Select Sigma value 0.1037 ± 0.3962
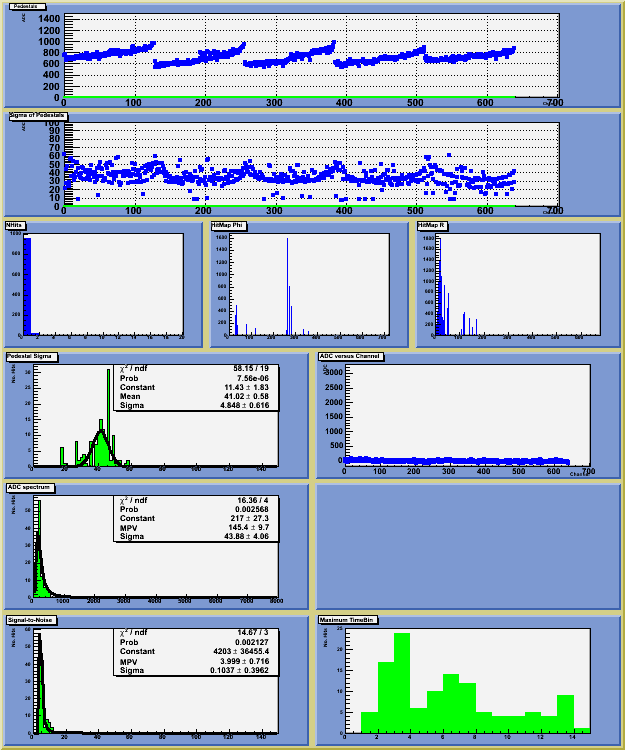The height and width of the screenshot is (750, 625). 240,671
